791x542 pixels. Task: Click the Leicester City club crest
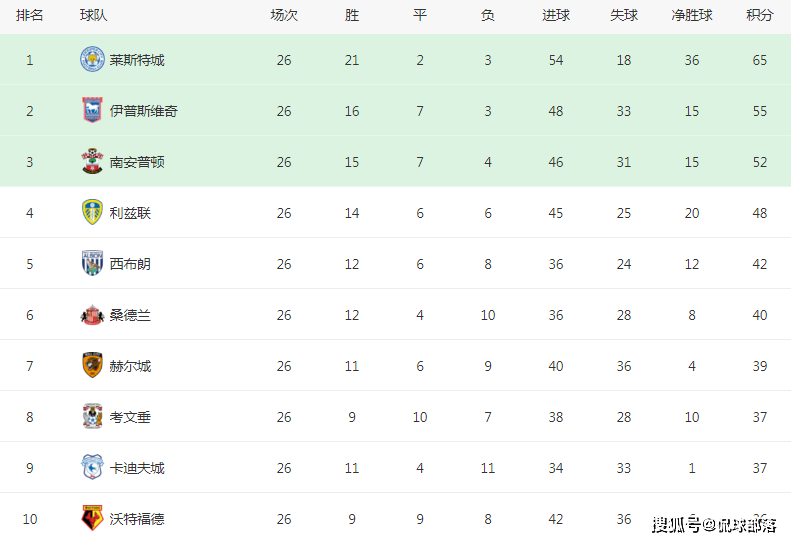(92, 60)
